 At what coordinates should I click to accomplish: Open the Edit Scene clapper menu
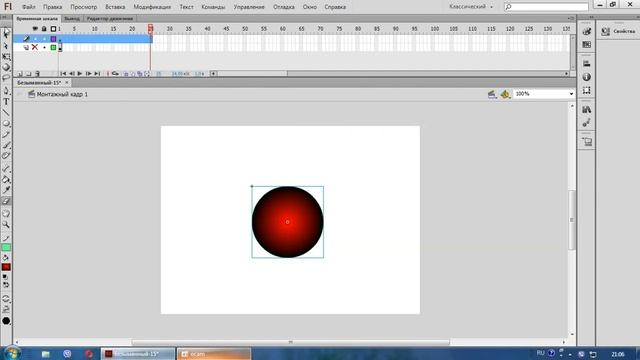[x=492, y=94]
